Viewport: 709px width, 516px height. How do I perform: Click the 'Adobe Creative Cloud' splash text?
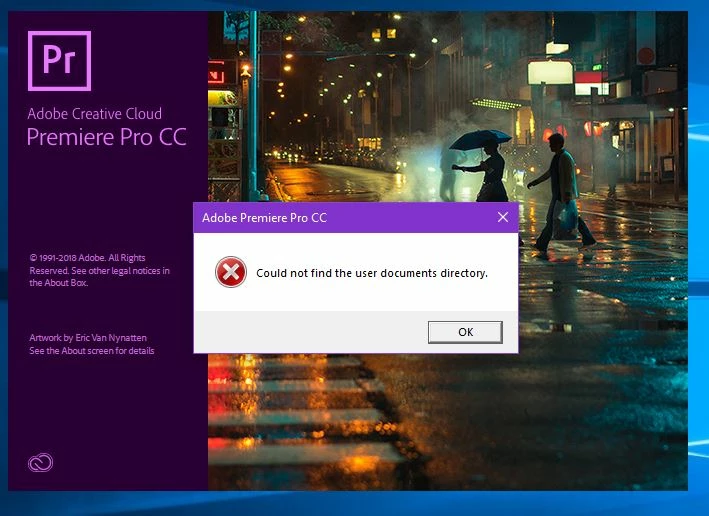[x=95, y=114]
